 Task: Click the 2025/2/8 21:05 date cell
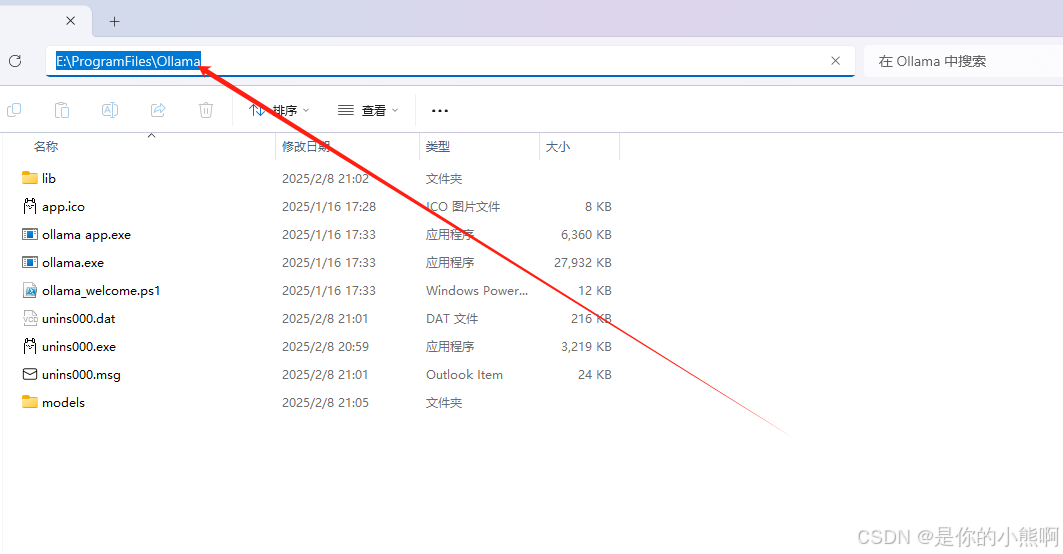coord(325,403)
